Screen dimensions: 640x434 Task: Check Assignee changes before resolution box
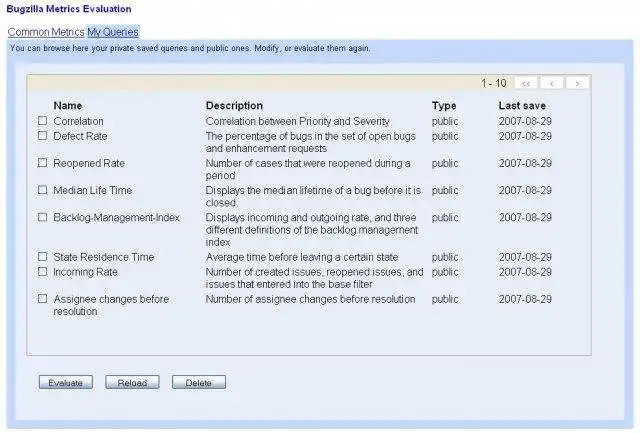(43, 298)
